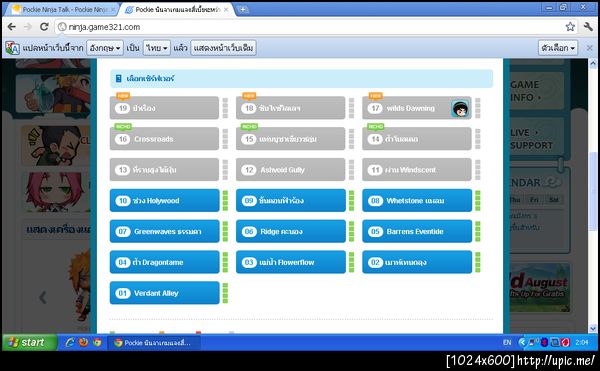Select the second Pockie Ninja browser tab
600x371 pixels.
coord(176,10)
